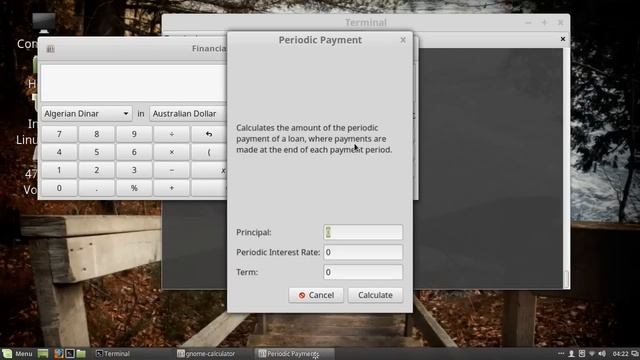640x360 pixels.
Task: Click calculator digit 9
Action: [x=134, y=134]
